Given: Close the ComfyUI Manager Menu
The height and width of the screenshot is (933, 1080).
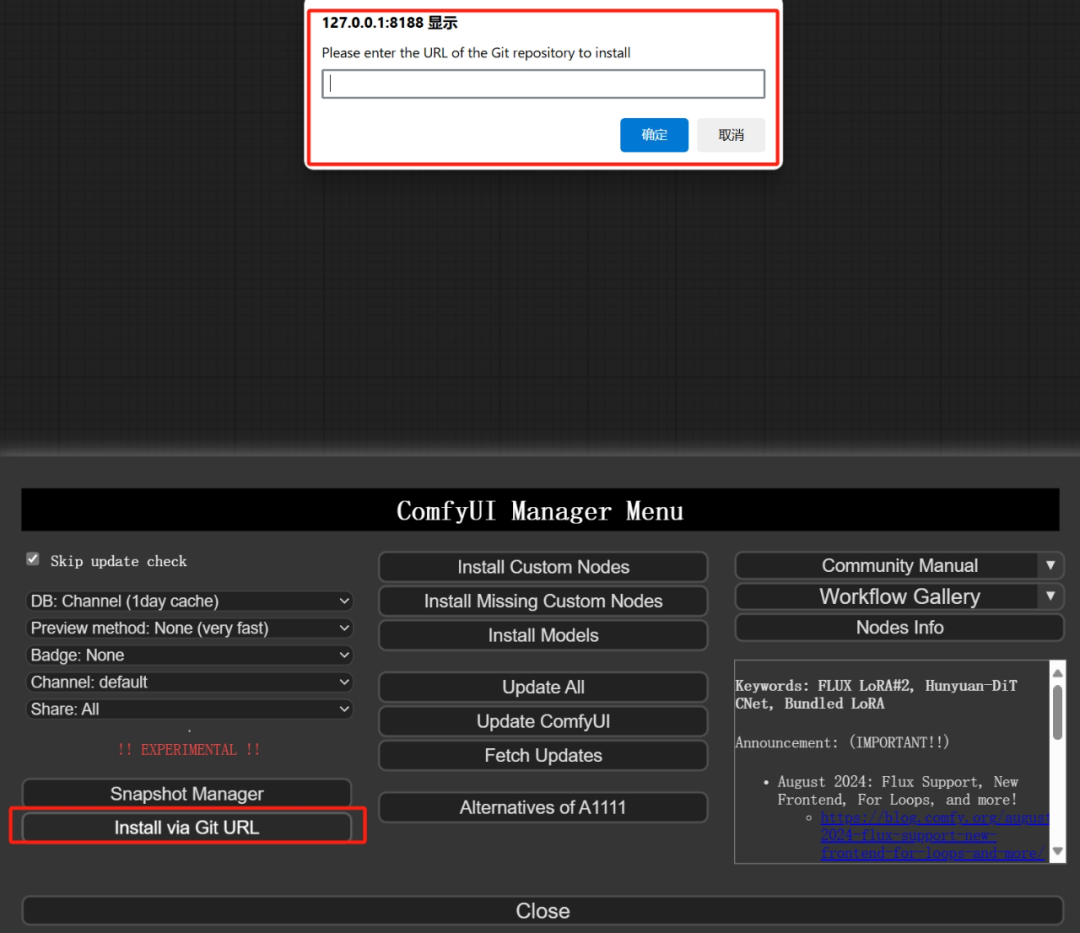Looking at the screenshot, I should point(543,910).
